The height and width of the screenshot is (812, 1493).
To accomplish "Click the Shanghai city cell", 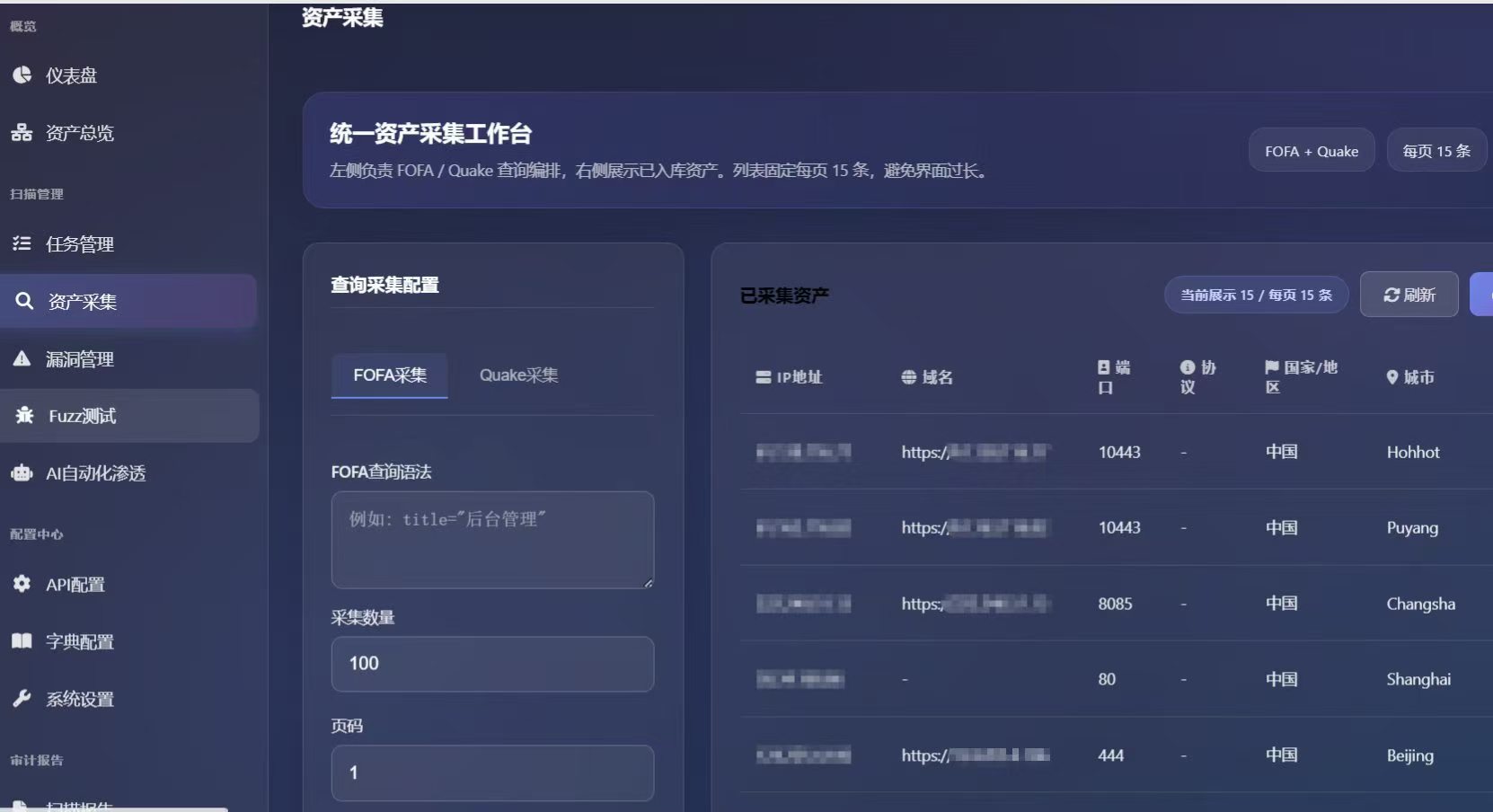I will (x=1418, y=679).
